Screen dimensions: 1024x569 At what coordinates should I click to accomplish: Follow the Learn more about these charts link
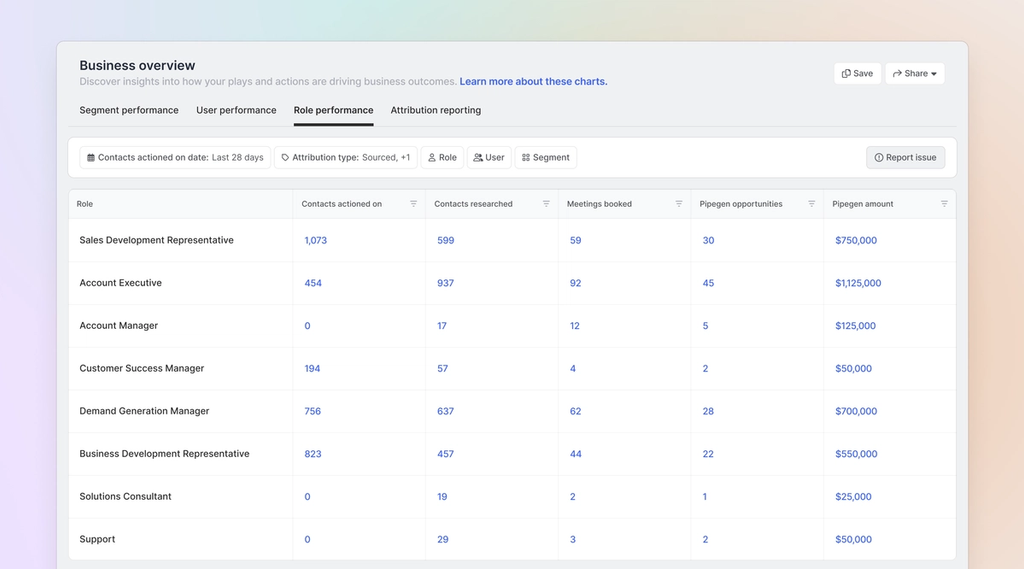533,82
